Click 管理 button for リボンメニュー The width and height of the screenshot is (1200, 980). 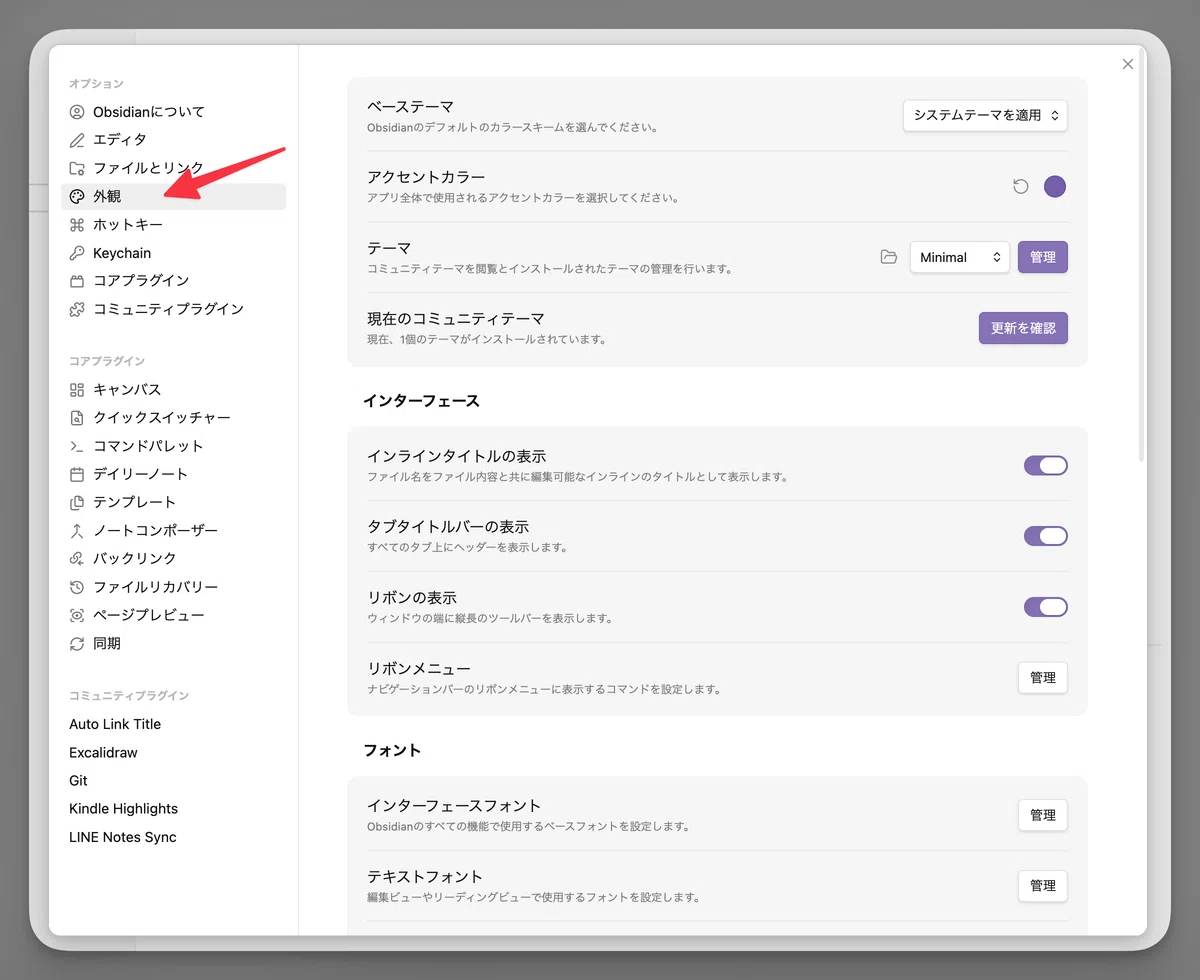coord(1043,677)
